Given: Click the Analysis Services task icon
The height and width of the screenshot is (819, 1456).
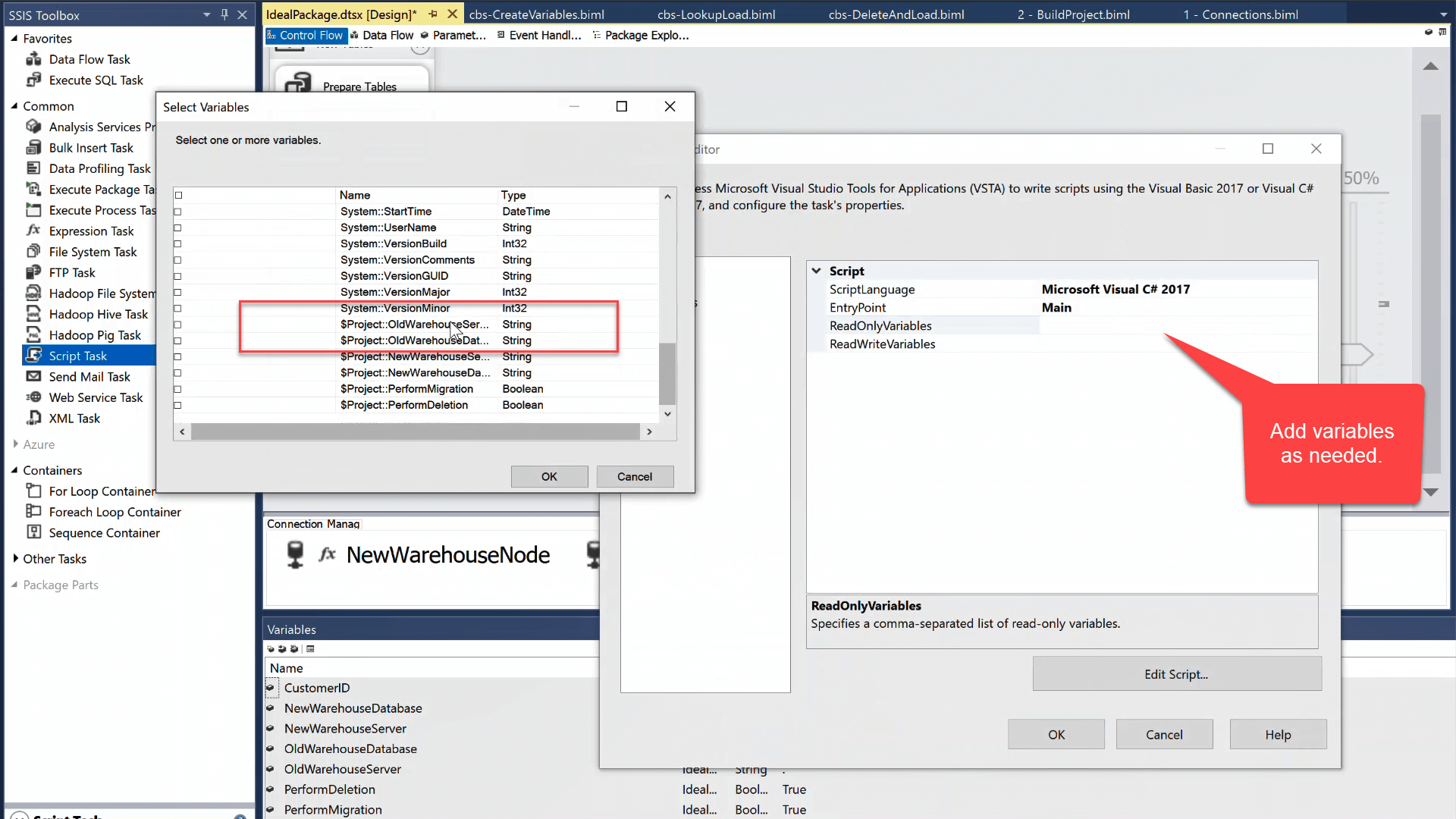Looking at the screenshot, I should [x=33, y=127].
